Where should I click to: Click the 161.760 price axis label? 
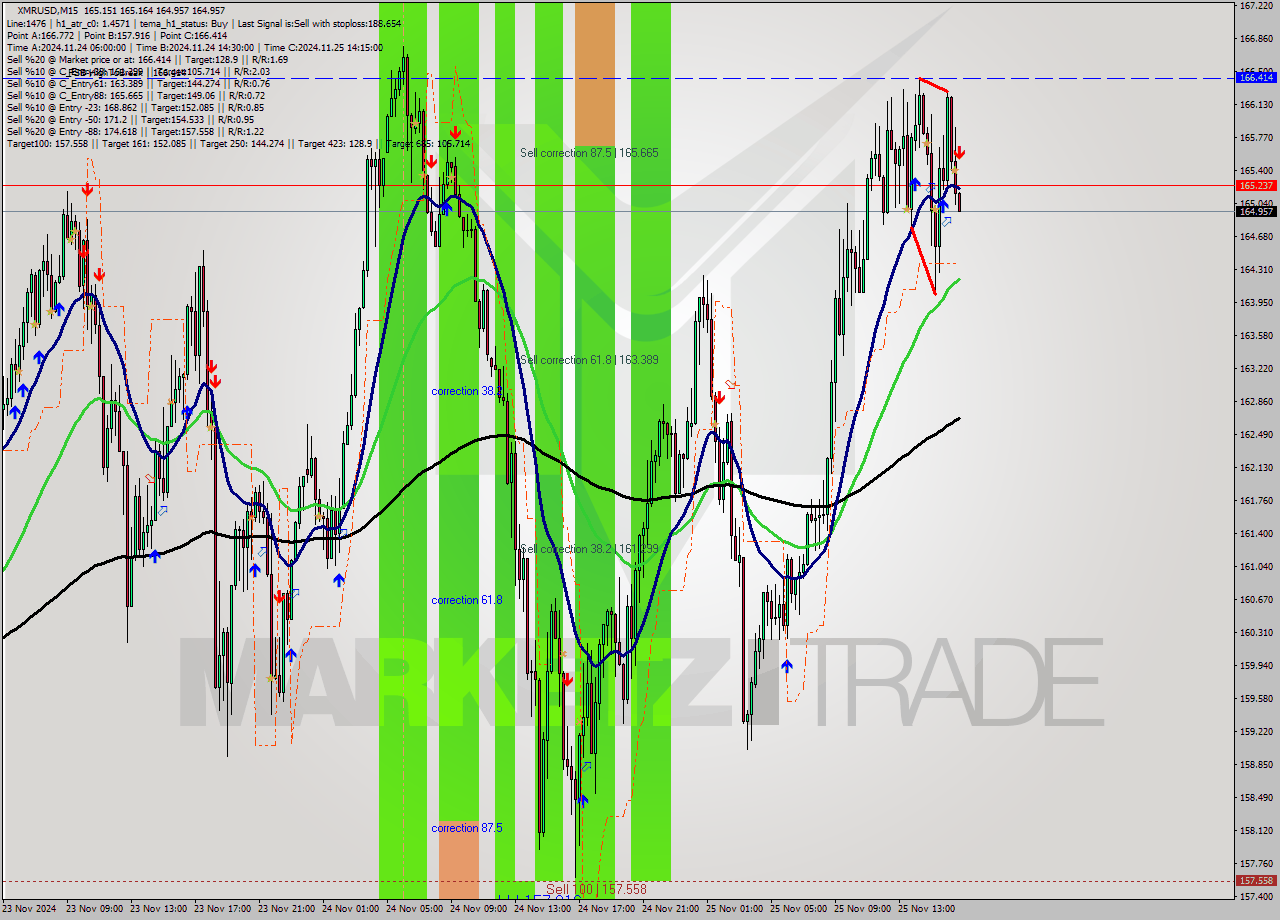[x=1256, y=500]
